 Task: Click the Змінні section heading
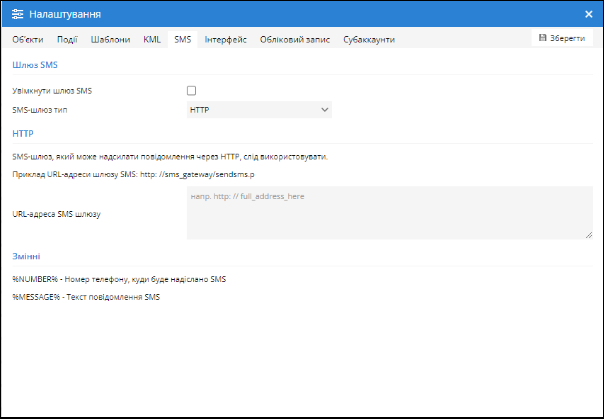click(x=26, y=256)
